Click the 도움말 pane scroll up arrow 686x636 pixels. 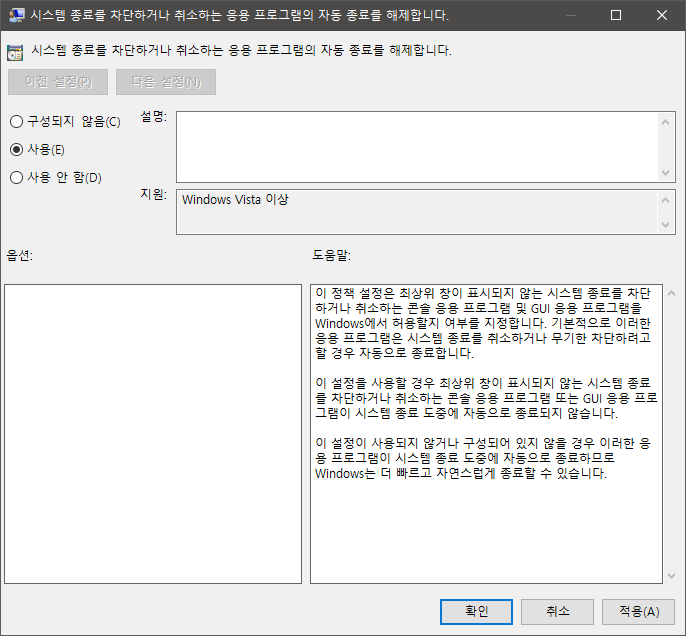672,294
